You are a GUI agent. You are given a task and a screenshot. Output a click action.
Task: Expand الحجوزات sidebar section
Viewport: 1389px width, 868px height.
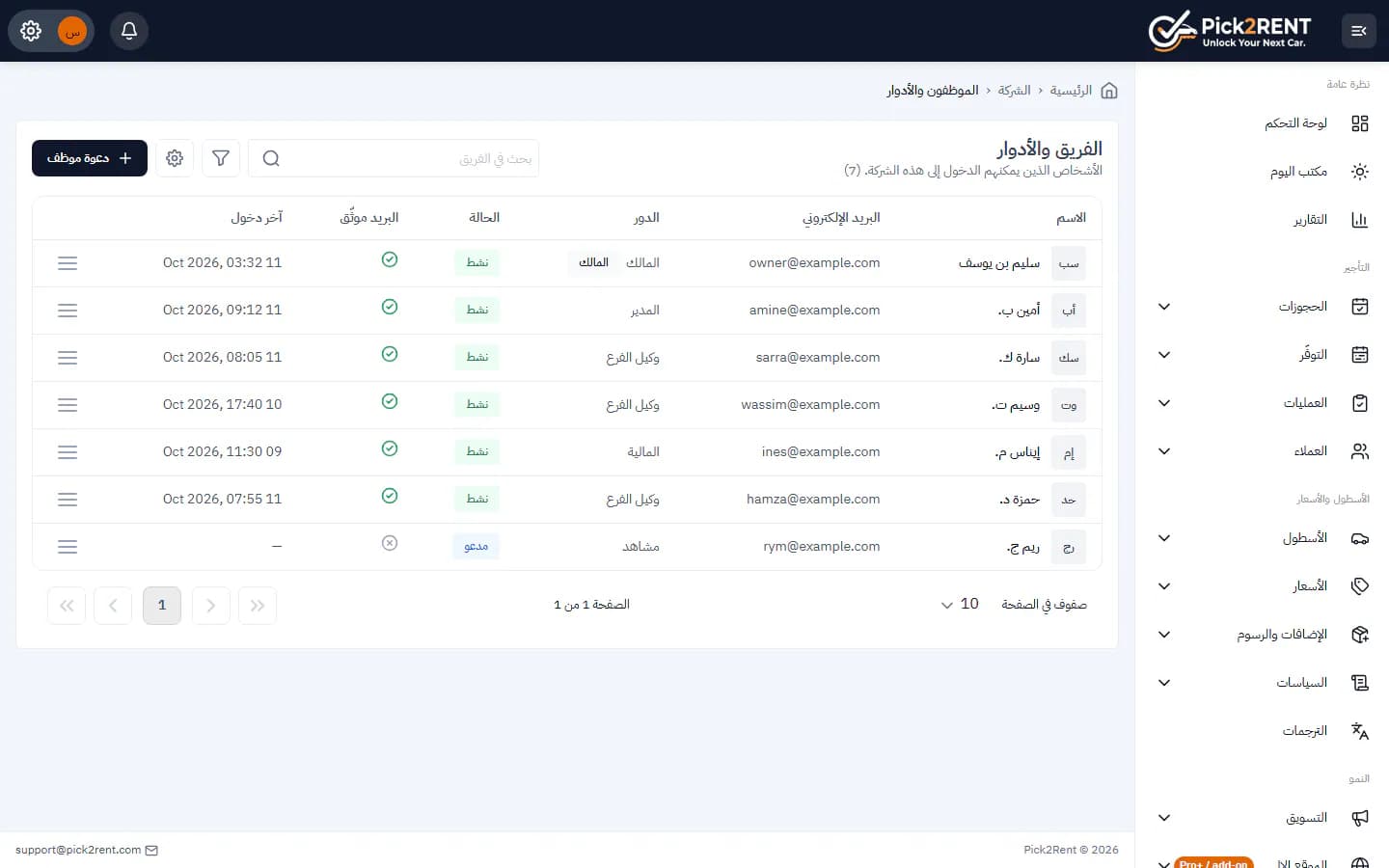click(1164, 307)
